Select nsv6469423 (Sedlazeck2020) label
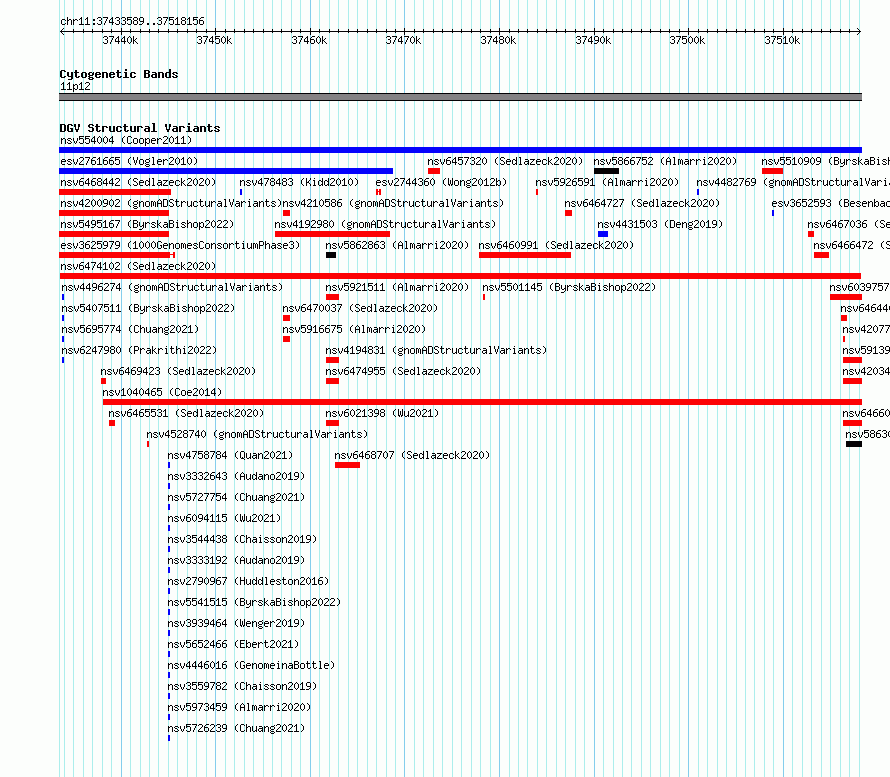890x777 pixels. 178,371
